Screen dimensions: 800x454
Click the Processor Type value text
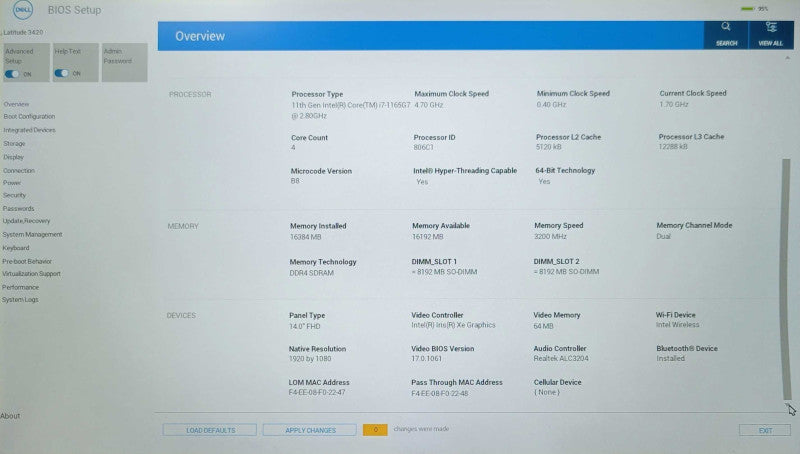(351, 110)
